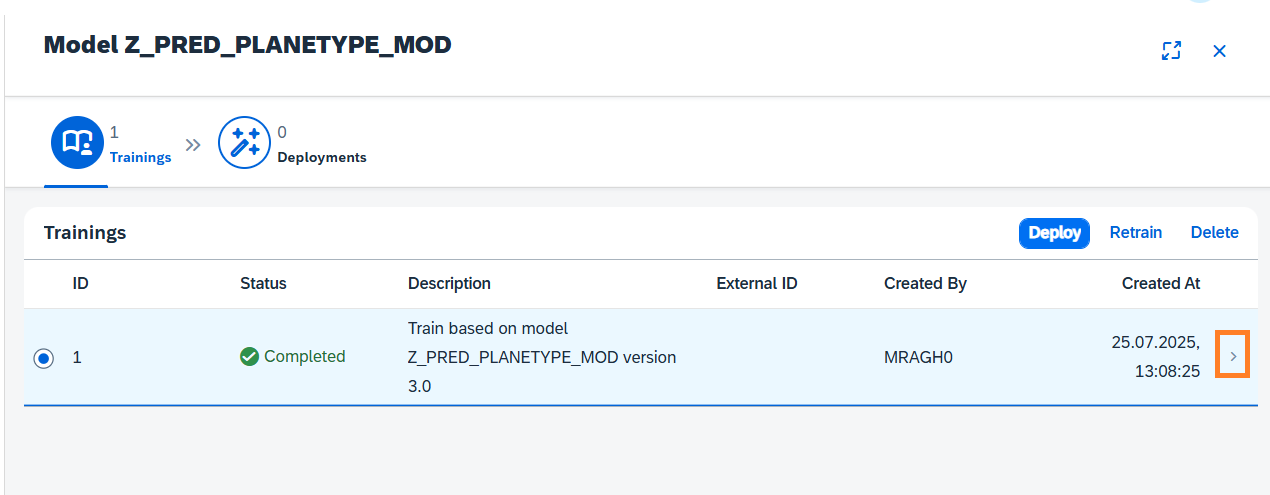
Task: Click the Status column header
Action: 263,284
